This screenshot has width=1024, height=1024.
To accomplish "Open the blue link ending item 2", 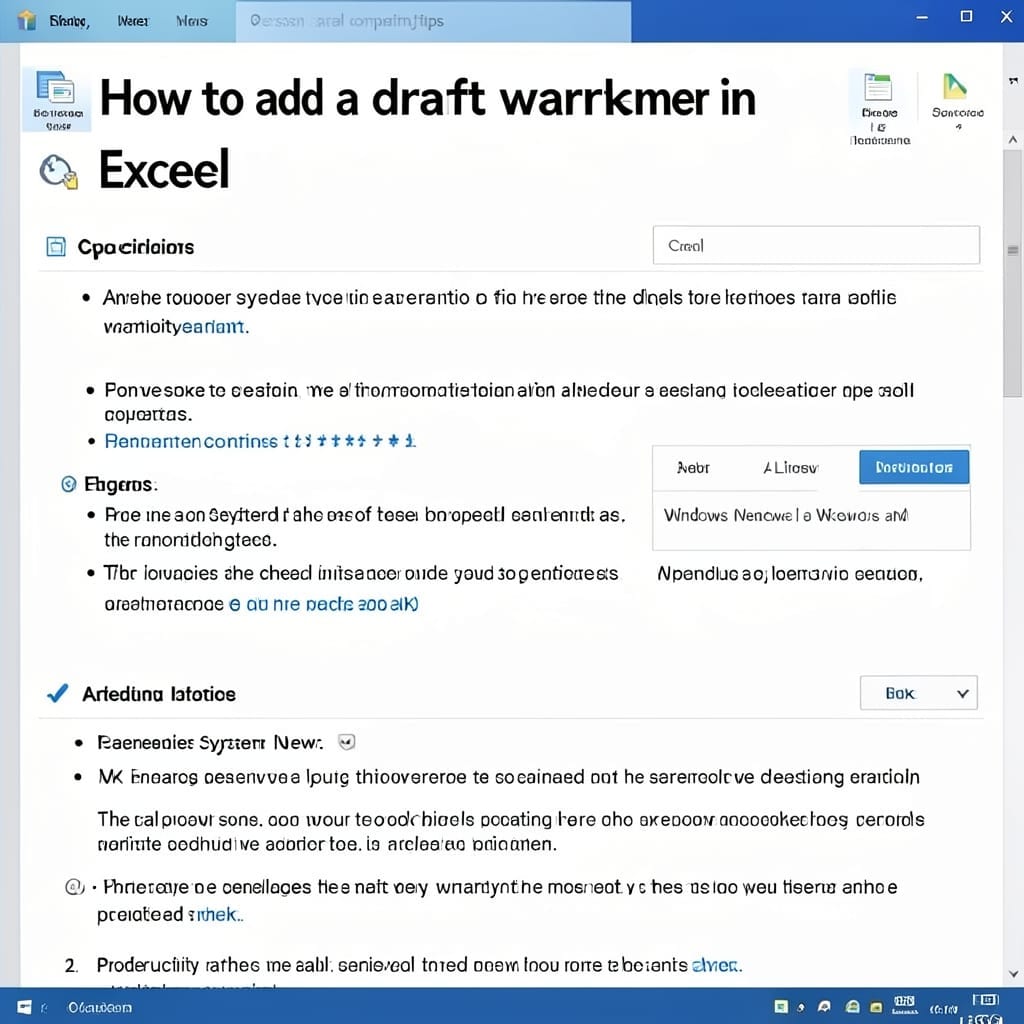I will pos(716,965).
